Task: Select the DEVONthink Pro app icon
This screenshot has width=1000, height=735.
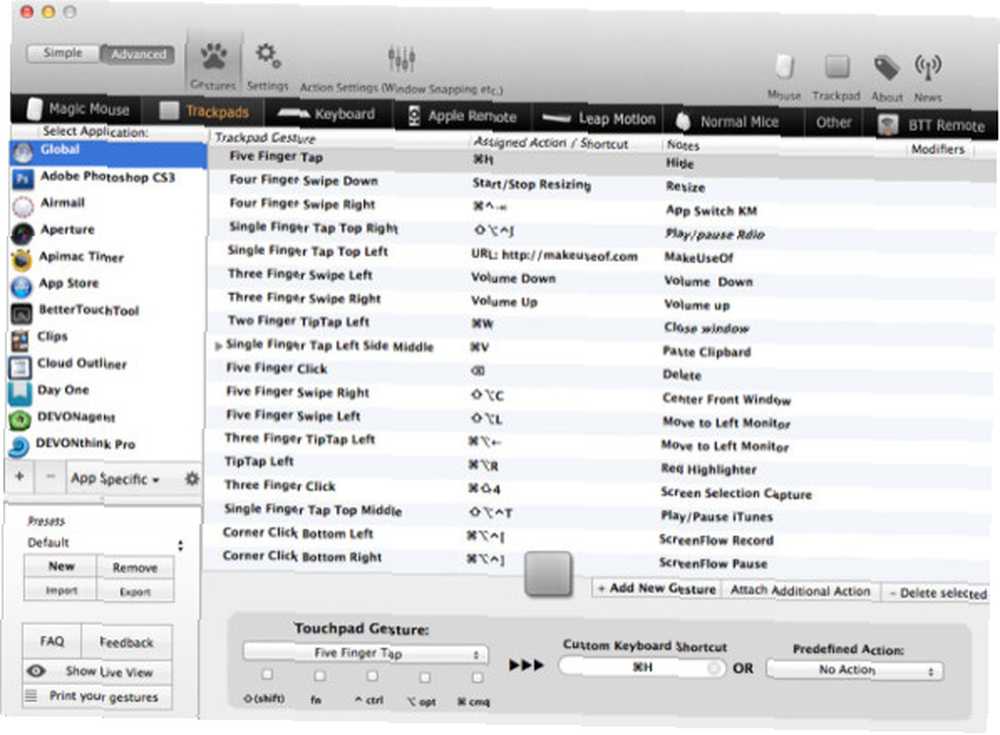Action: [x=18, y=447]
